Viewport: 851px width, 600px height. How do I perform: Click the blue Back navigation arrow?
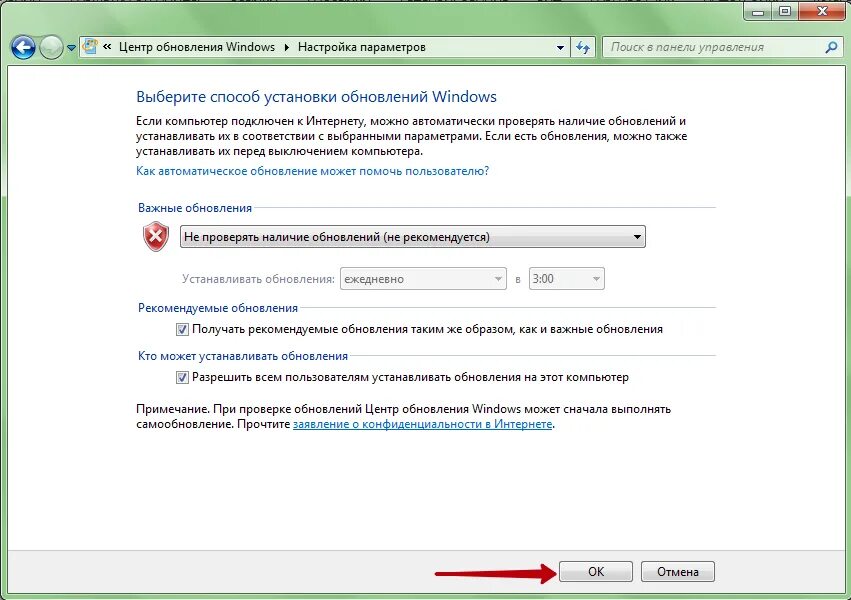tap(23, 47)
